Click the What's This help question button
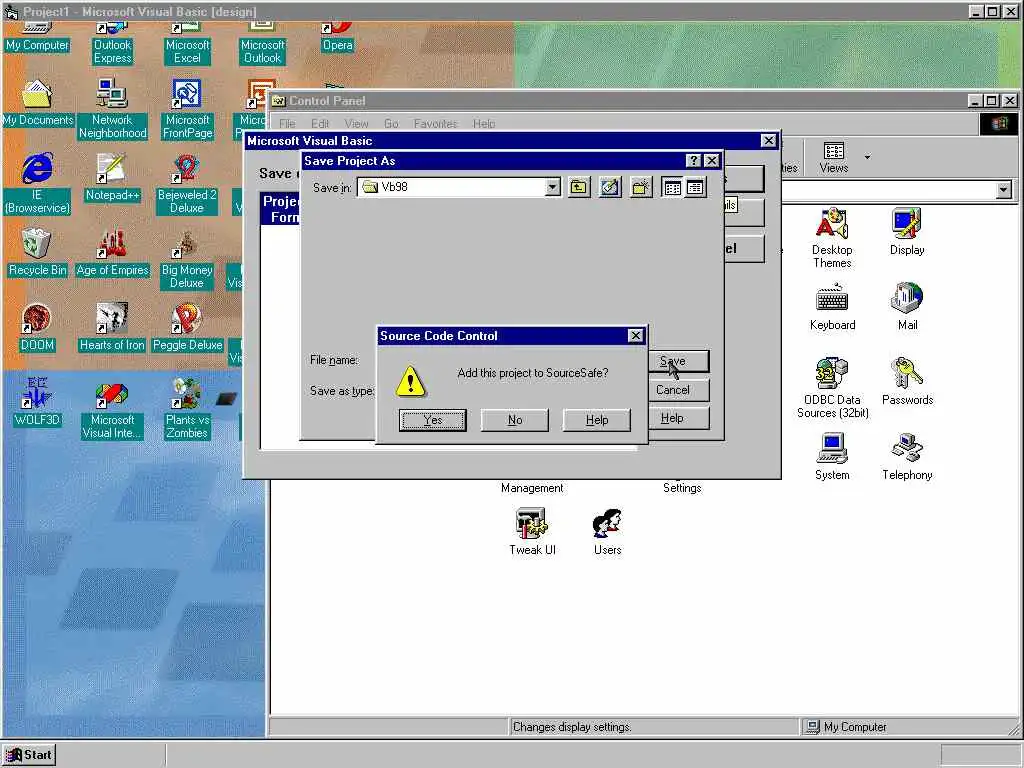Screen dimensions: 1024x768 pos(694,161)
